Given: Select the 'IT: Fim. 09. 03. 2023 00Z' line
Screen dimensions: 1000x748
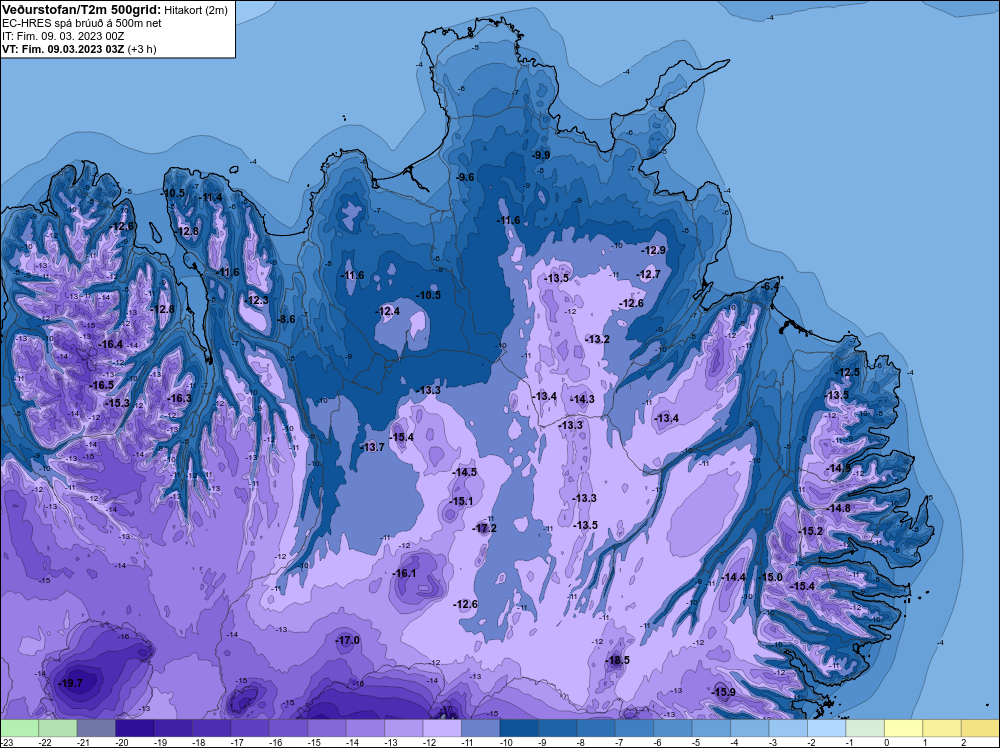Looking at the screenshot, I should tap(63, 36).
